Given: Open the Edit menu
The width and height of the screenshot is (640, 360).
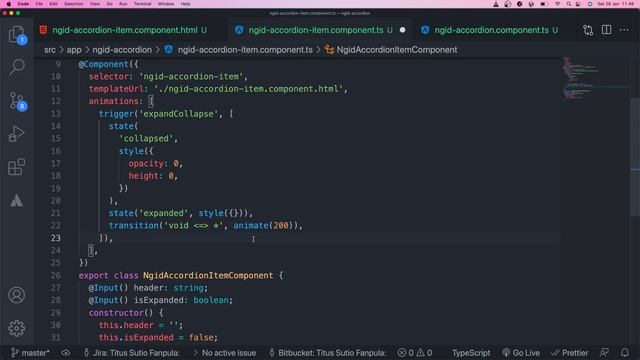Looking at the screenshot, I should (x=53, y=4).
